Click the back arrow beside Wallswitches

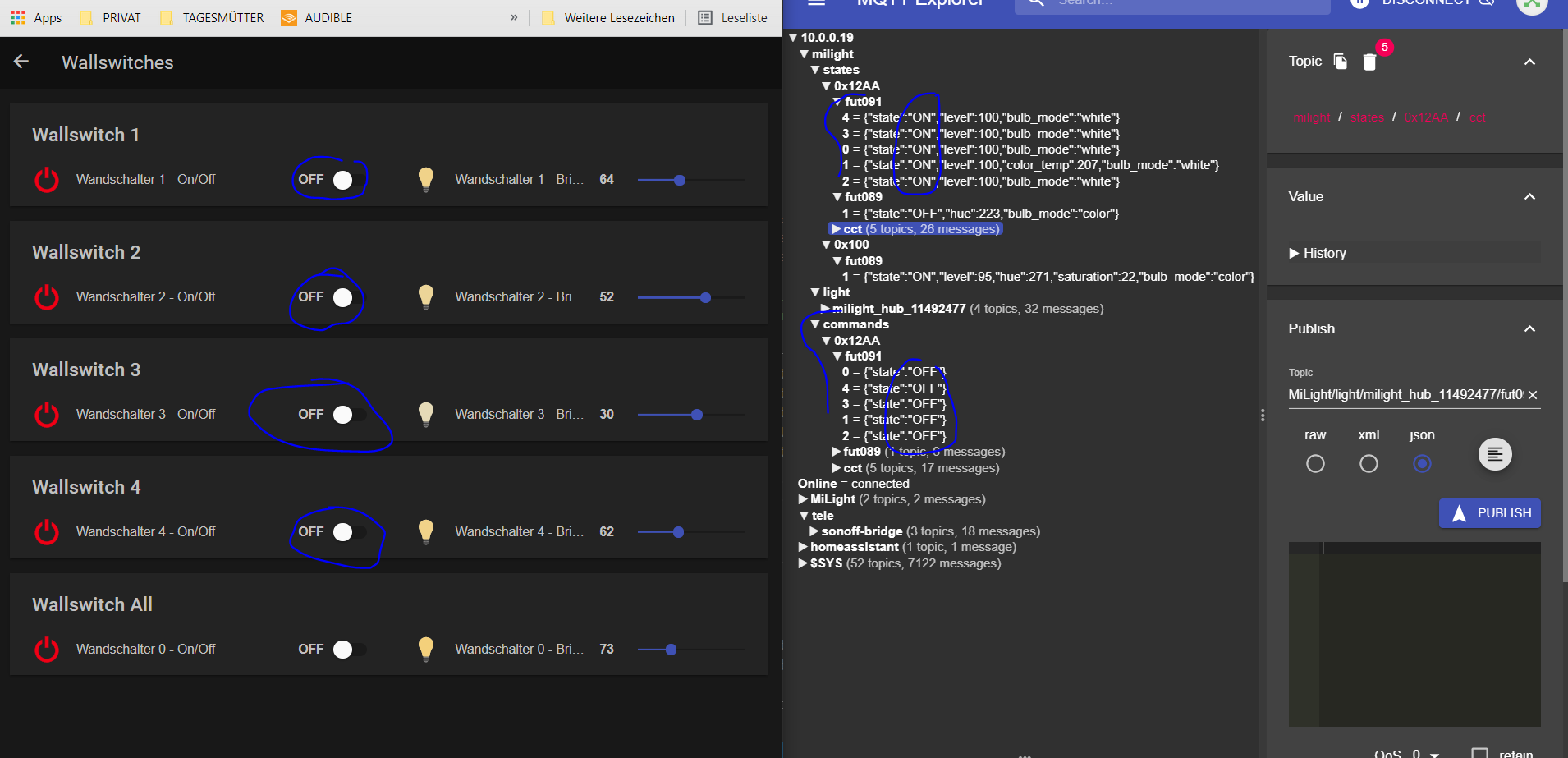click(21, 62)
